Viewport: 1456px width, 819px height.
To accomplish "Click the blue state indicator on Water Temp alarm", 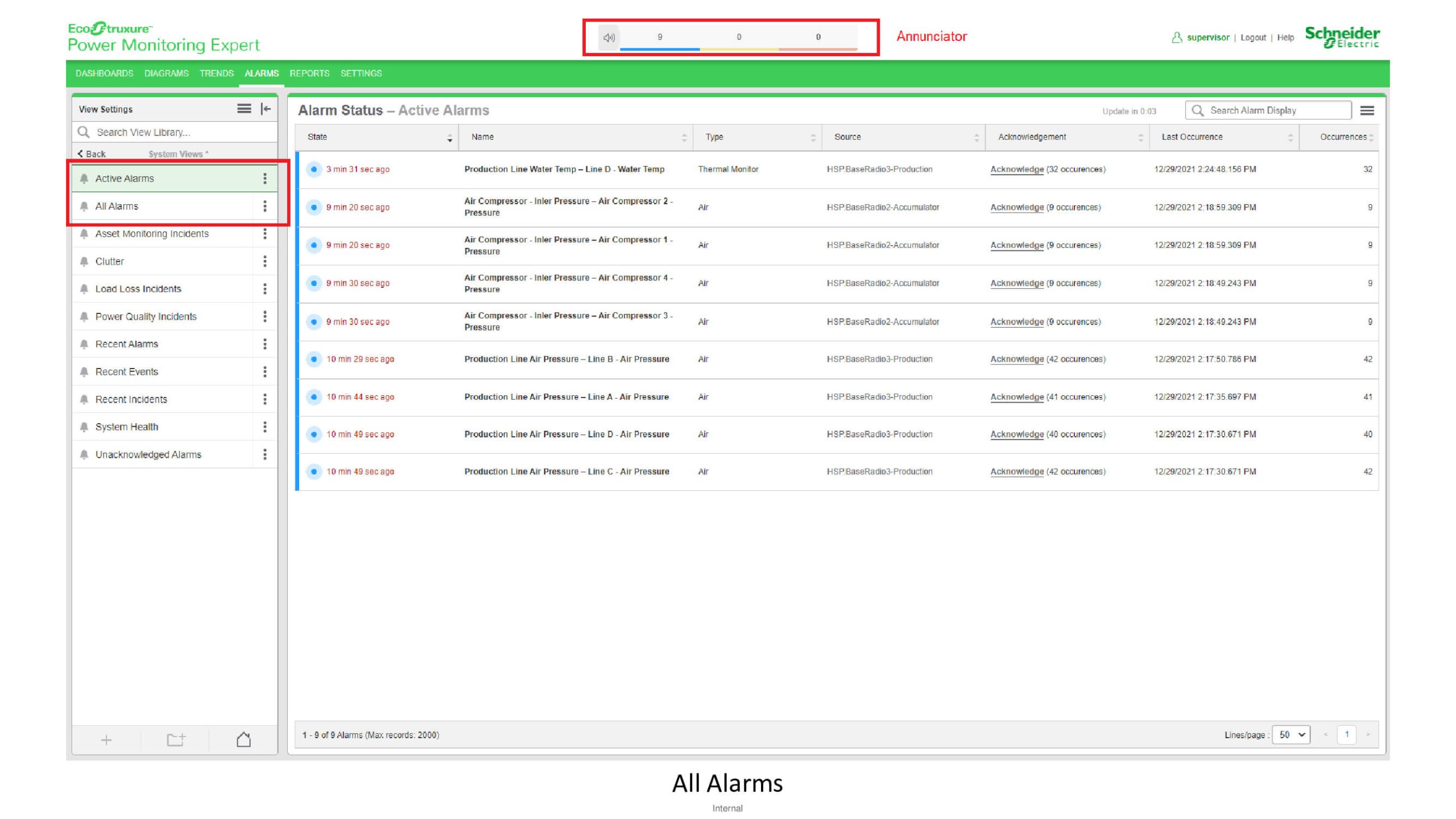I will tap(314, 169).
